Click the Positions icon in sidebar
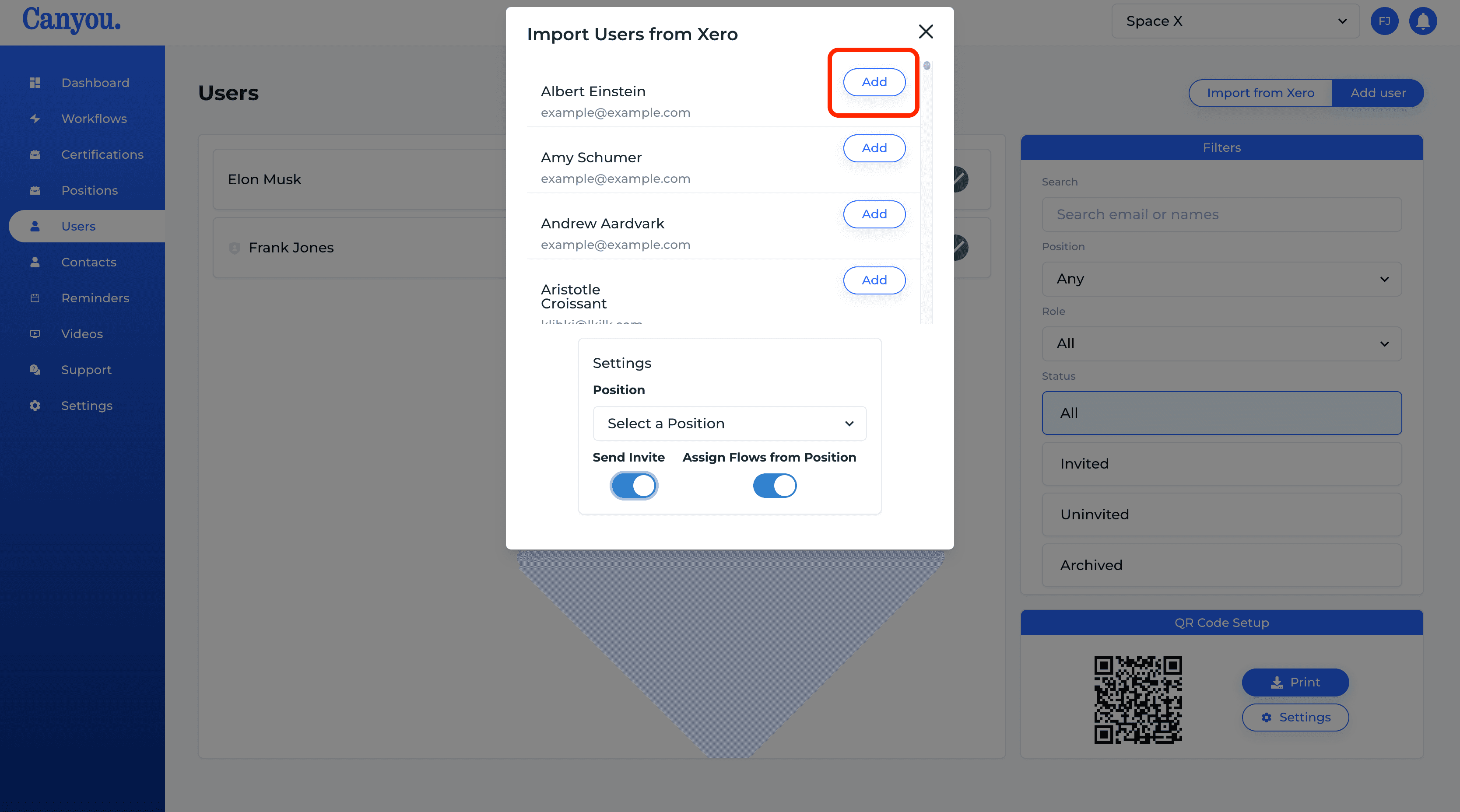This screenshot has width=1460, height=812. (36, 189)
